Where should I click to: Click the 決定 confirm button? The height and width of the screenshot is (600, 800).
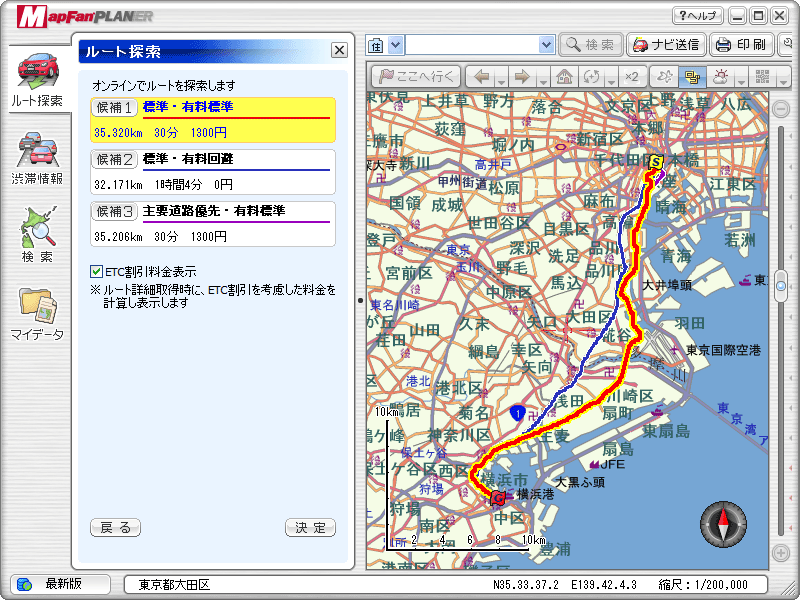pyautogui.click(x=310, y=528)
